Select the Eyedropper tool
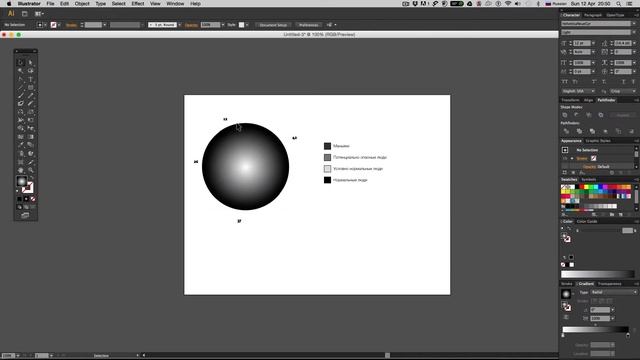Viewport: 640px width, 360px height. click(21, 145)
